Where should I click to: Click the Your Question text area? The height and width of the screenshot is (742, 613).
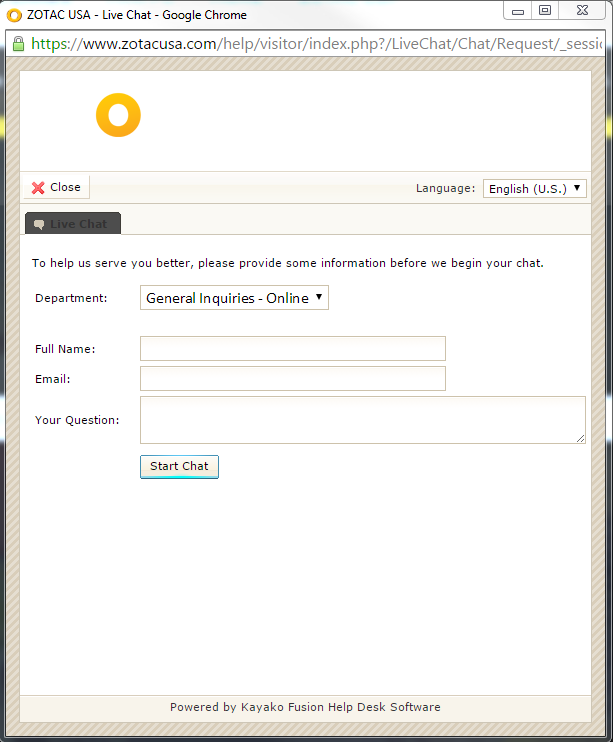[x=363, y=420]
